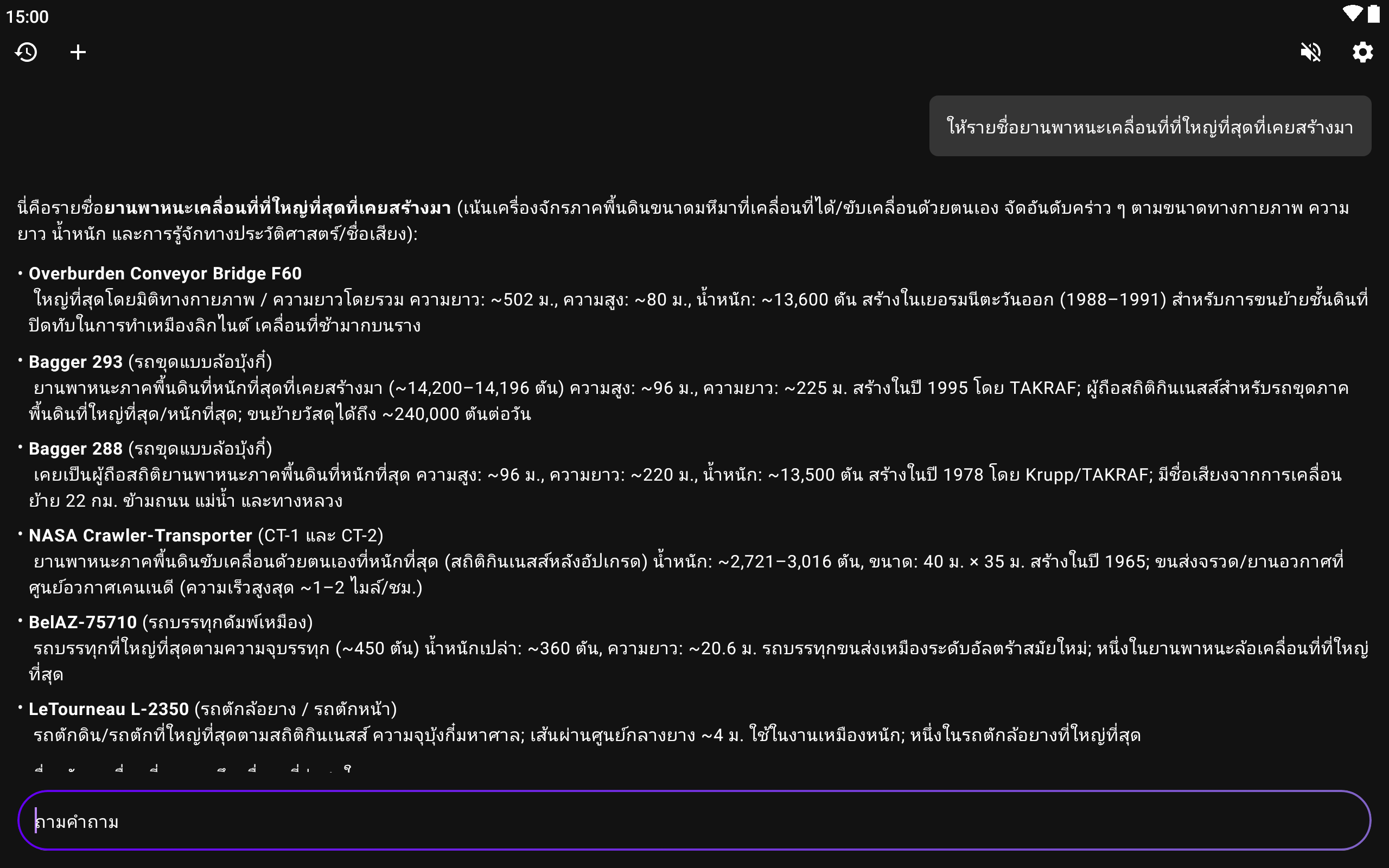This screenshot has width=1389, height=868.
Task: Toggle the muted speaker icon
Action: tap(1310, 52)
